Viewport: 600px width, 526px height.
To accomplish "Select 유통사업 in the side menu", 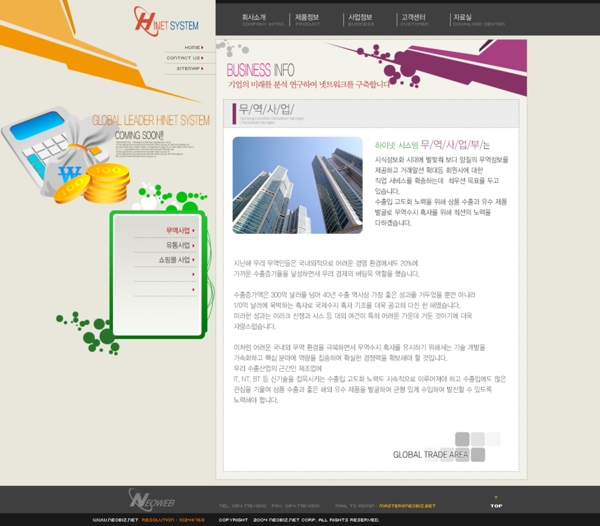I will (177, 245).
